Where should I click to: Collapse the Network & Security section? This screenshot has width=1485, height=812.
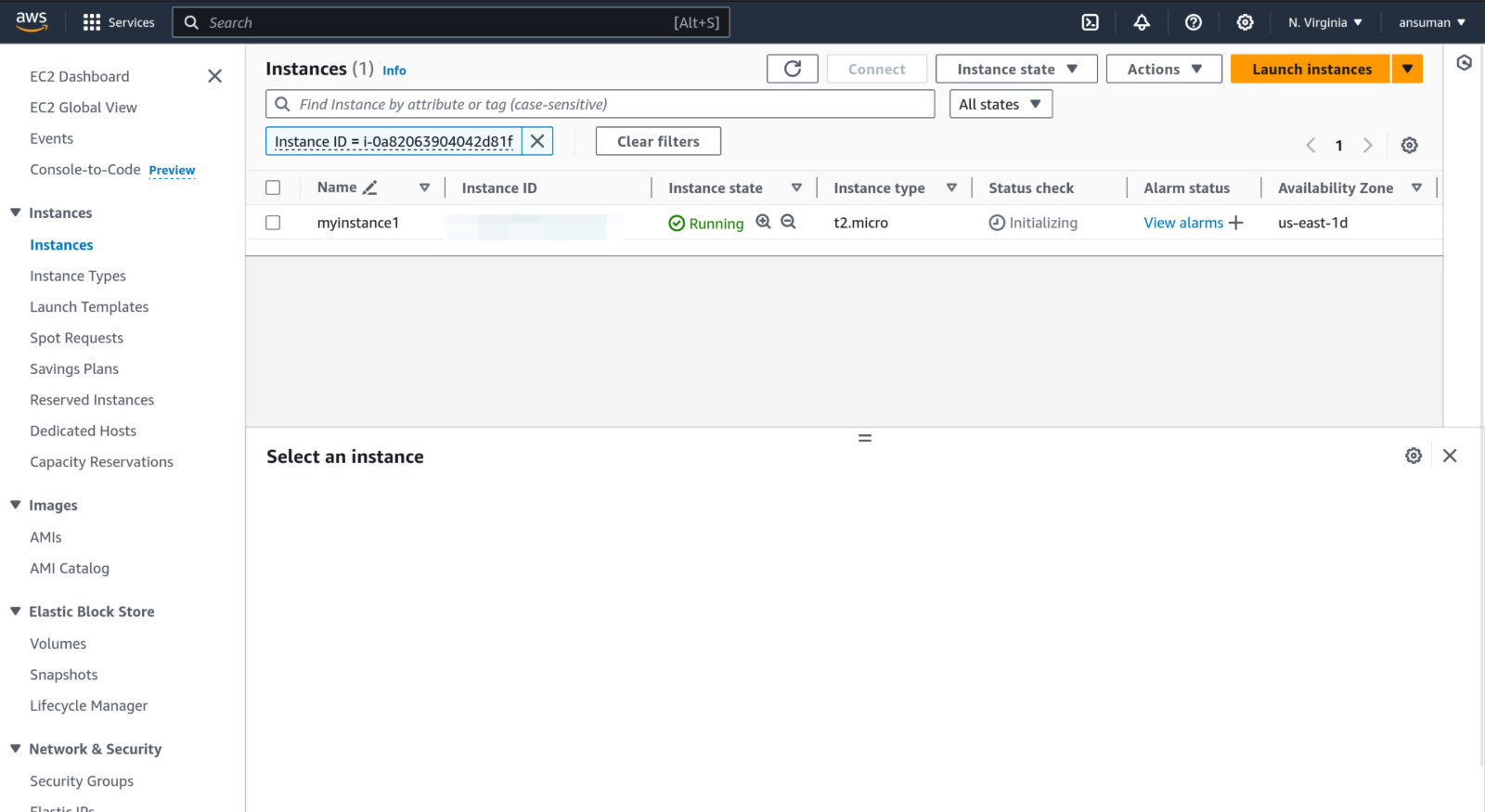[16, 748]
